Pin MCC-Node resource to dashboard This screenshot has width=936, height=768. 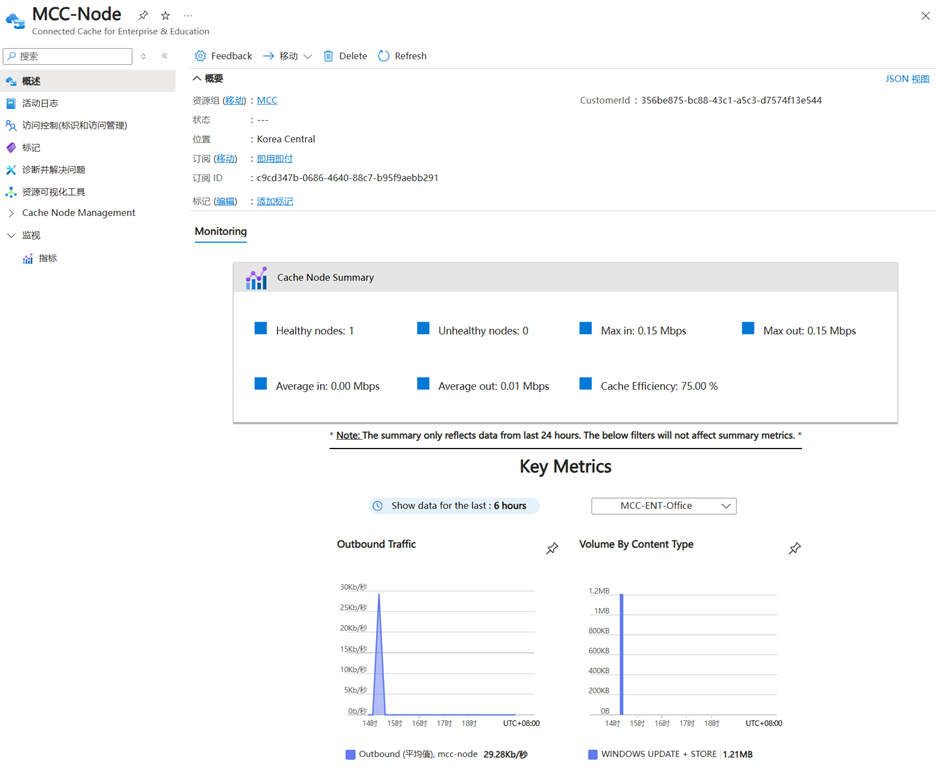coord(143,16)
